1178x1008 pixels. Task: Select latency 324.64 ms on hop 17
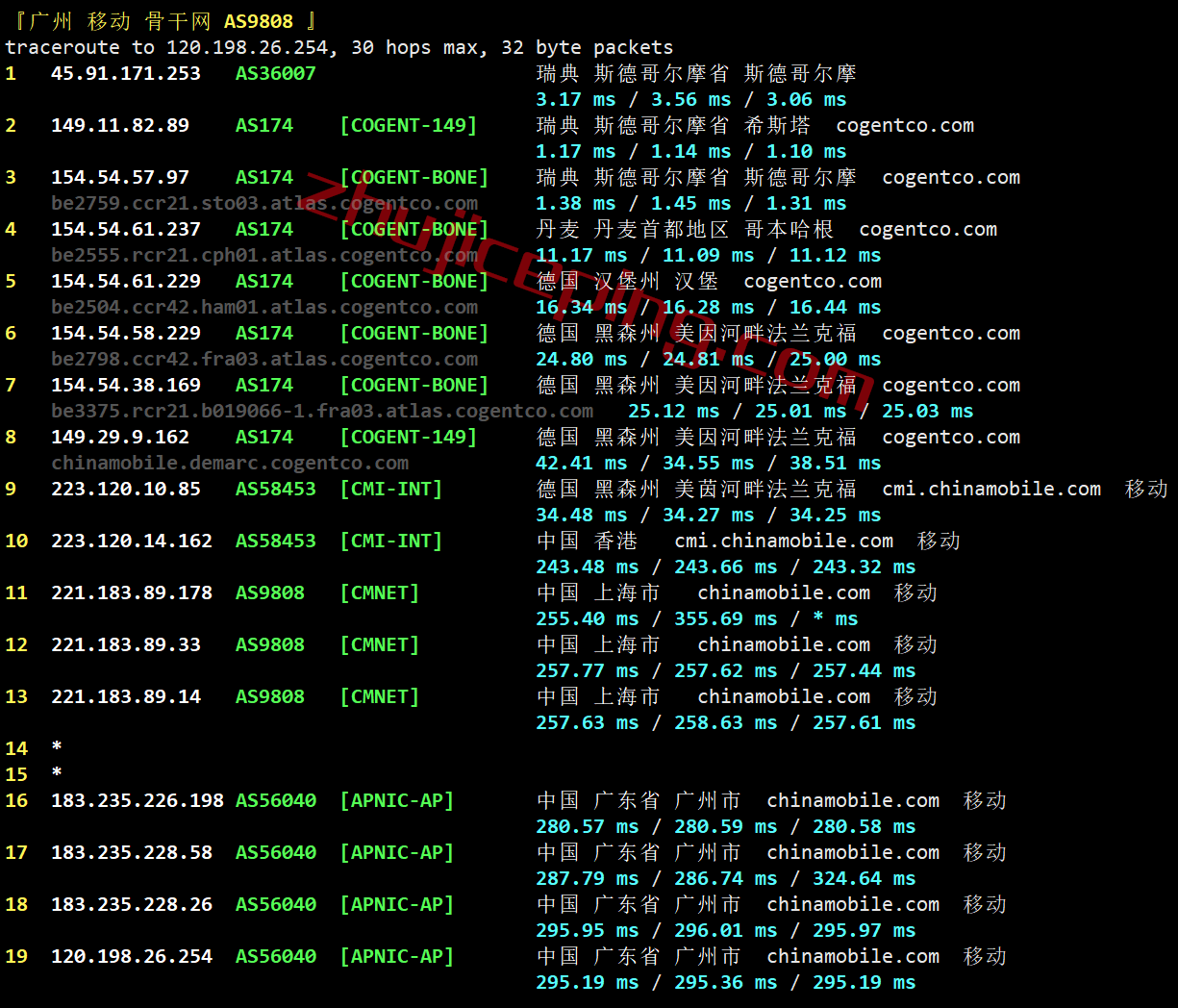click(x=865, y=878)
